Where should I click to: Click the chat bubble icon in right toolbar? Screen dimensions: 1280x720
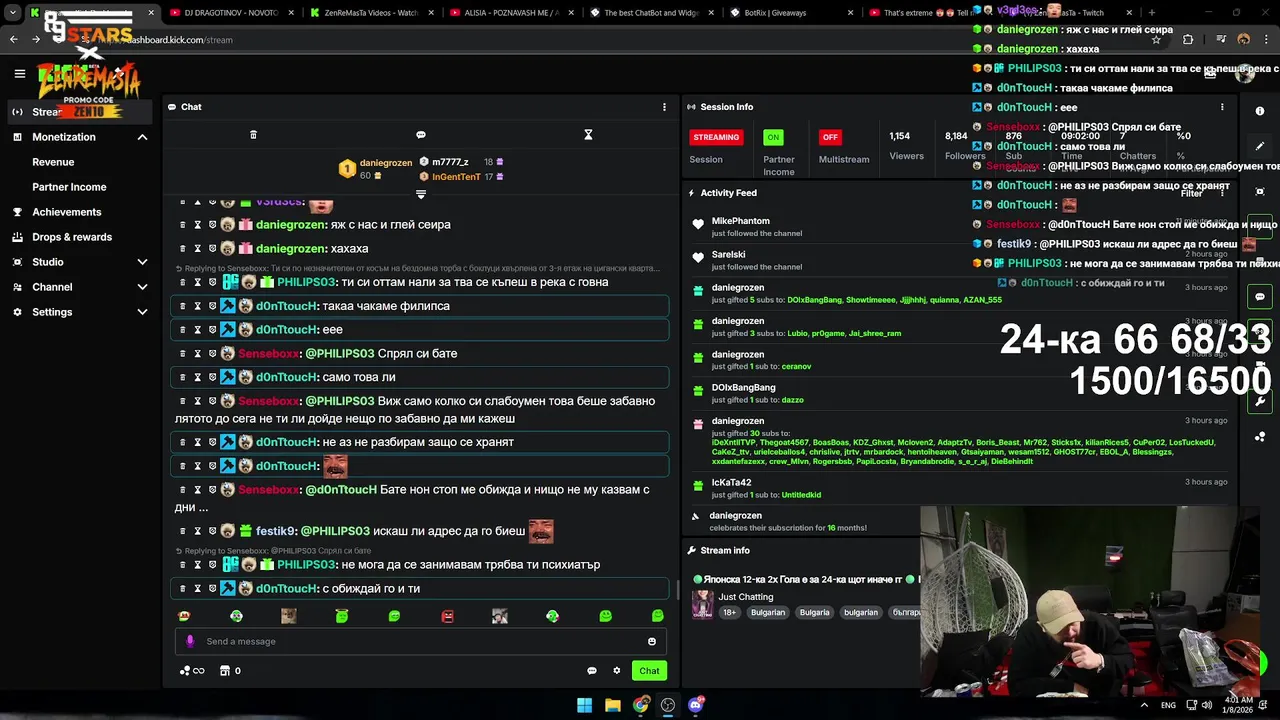click(1260, 297)
